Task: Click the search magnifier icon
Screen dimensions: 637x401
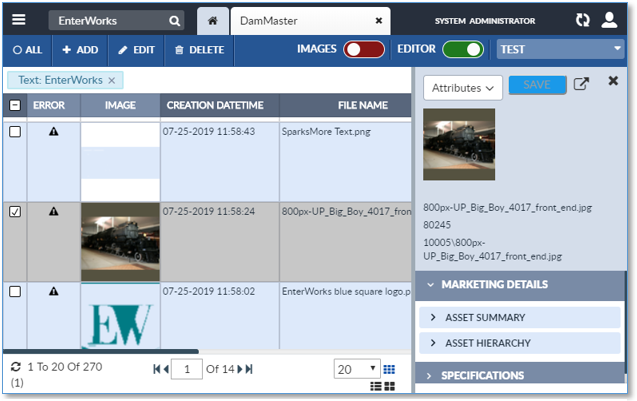Action: tap(175, 20)
